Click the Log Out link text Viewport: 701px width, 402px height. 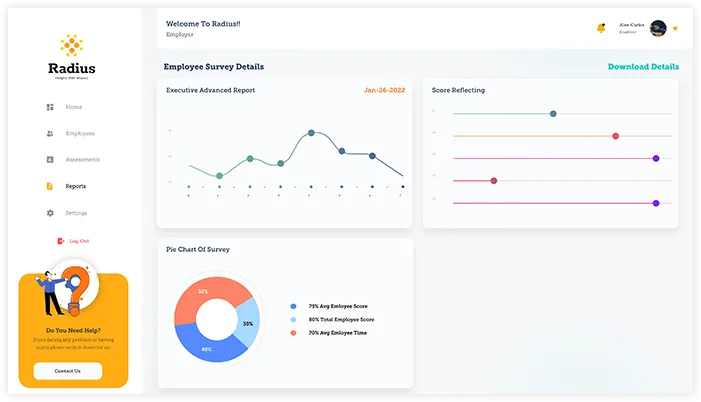[79, 241]
